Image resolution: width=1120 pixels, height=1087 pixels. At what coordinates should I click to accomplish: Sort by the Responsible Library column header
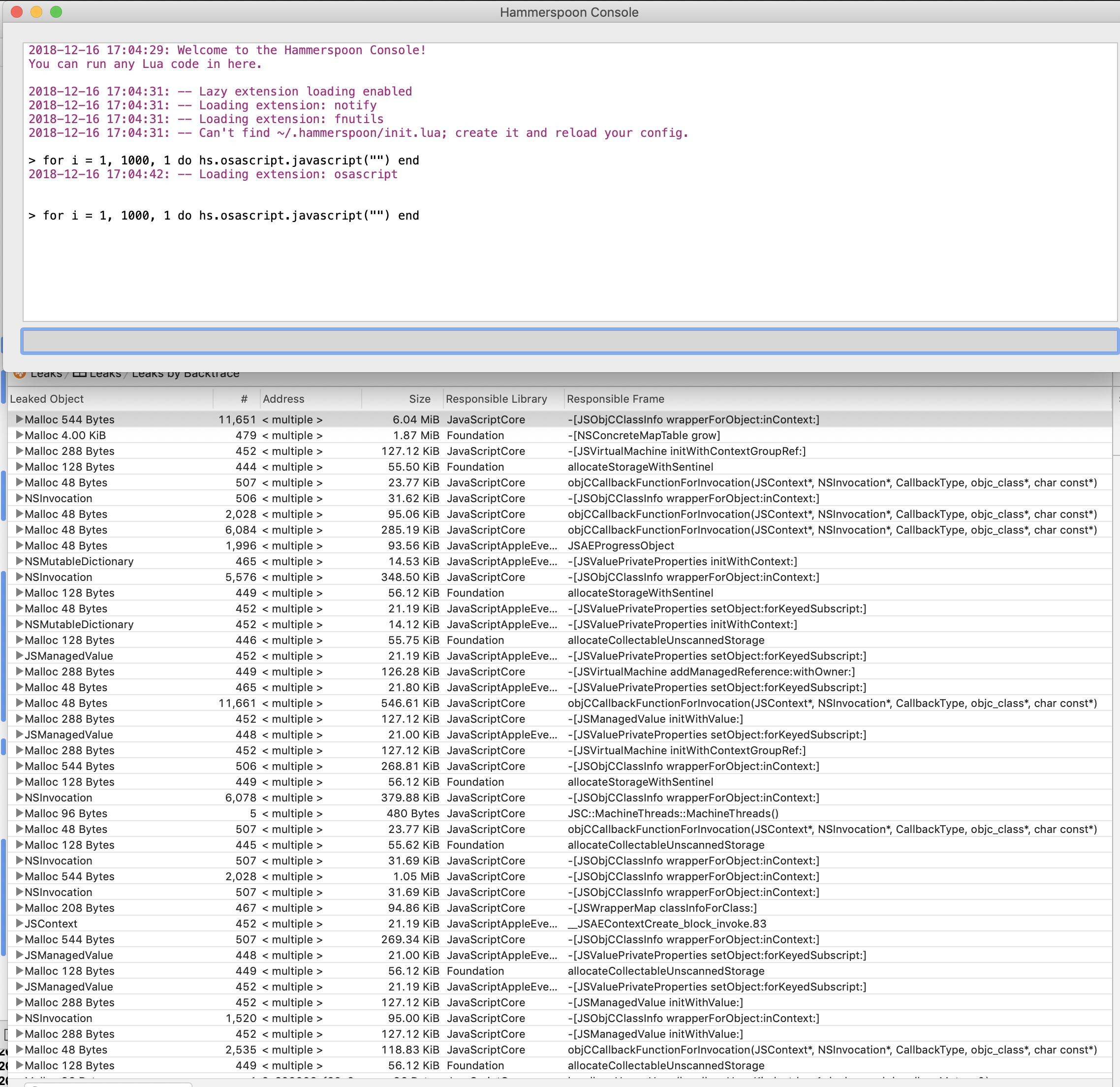coord(496,399)
